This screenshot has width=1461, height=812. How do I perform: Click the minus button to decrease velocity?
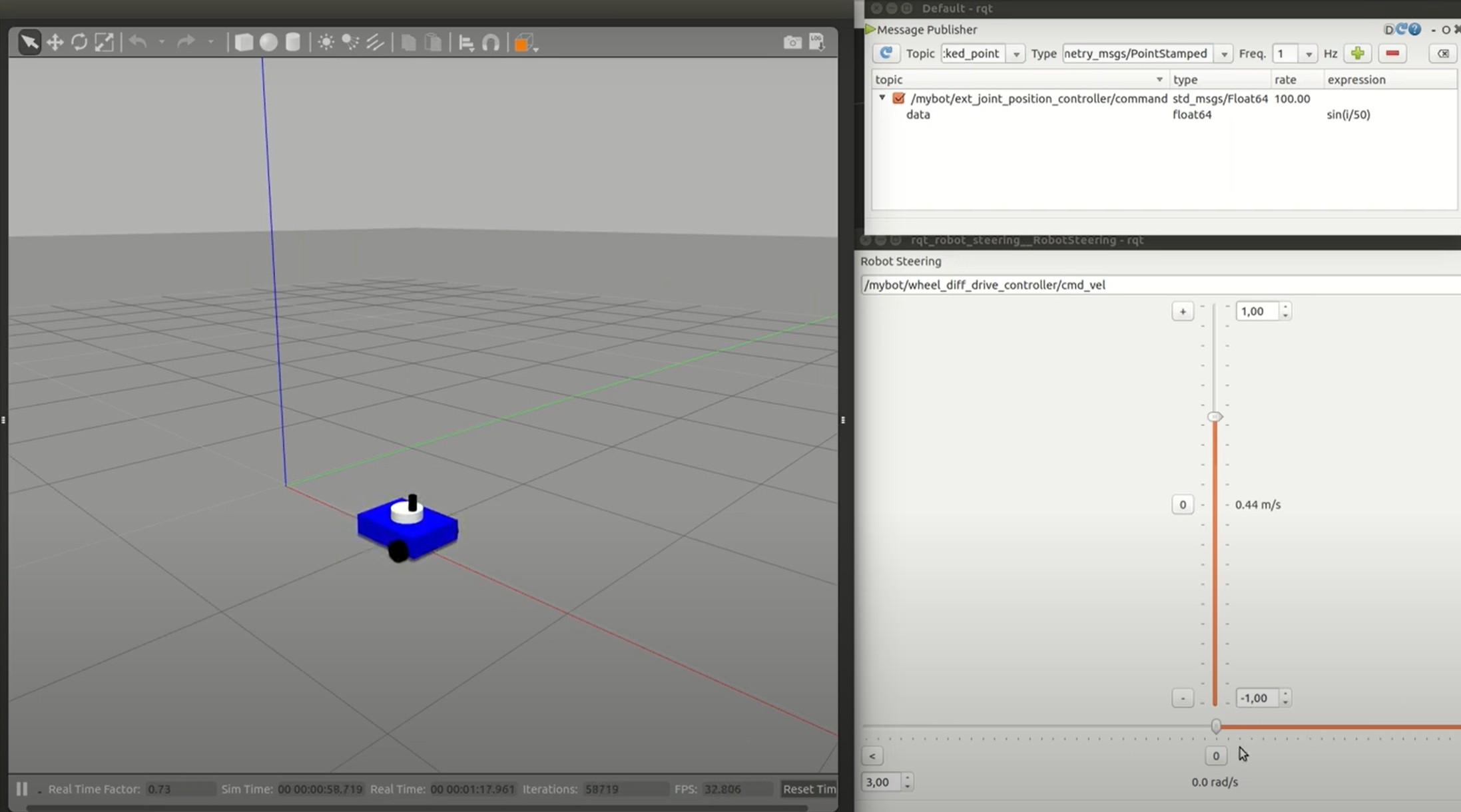pyautogui.click(x=1183, y=697)
